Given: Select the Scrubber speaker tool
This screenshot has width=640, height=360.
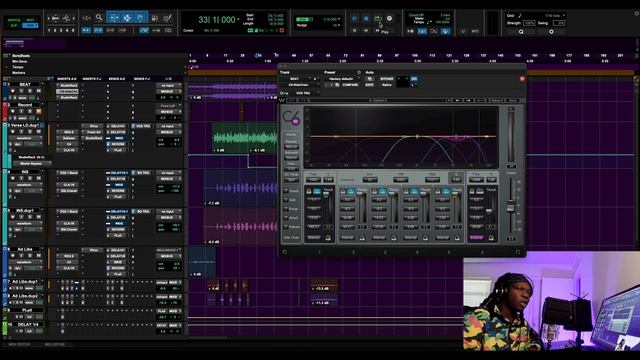Looking at the screenshot, I should [155, 18].
